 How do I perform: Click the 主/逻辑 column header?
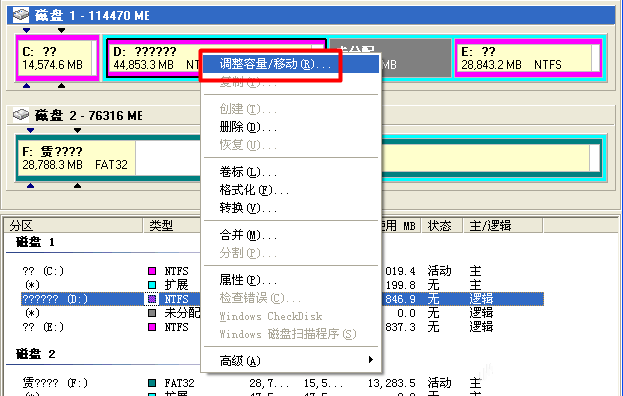coord(503,226)
